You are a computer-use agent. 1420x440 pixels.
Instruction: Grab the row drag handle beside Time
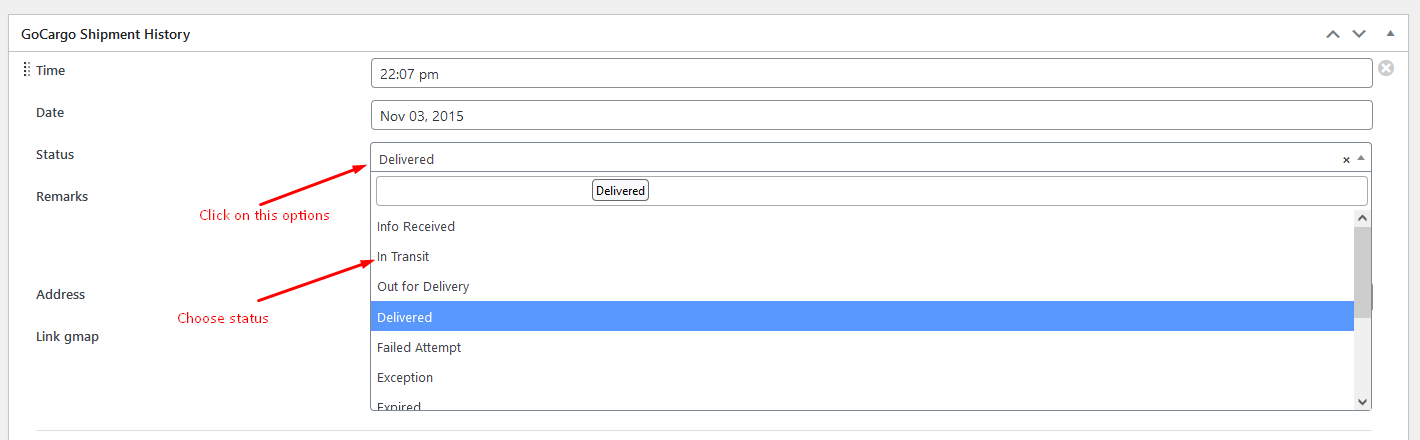pos(26,70)
